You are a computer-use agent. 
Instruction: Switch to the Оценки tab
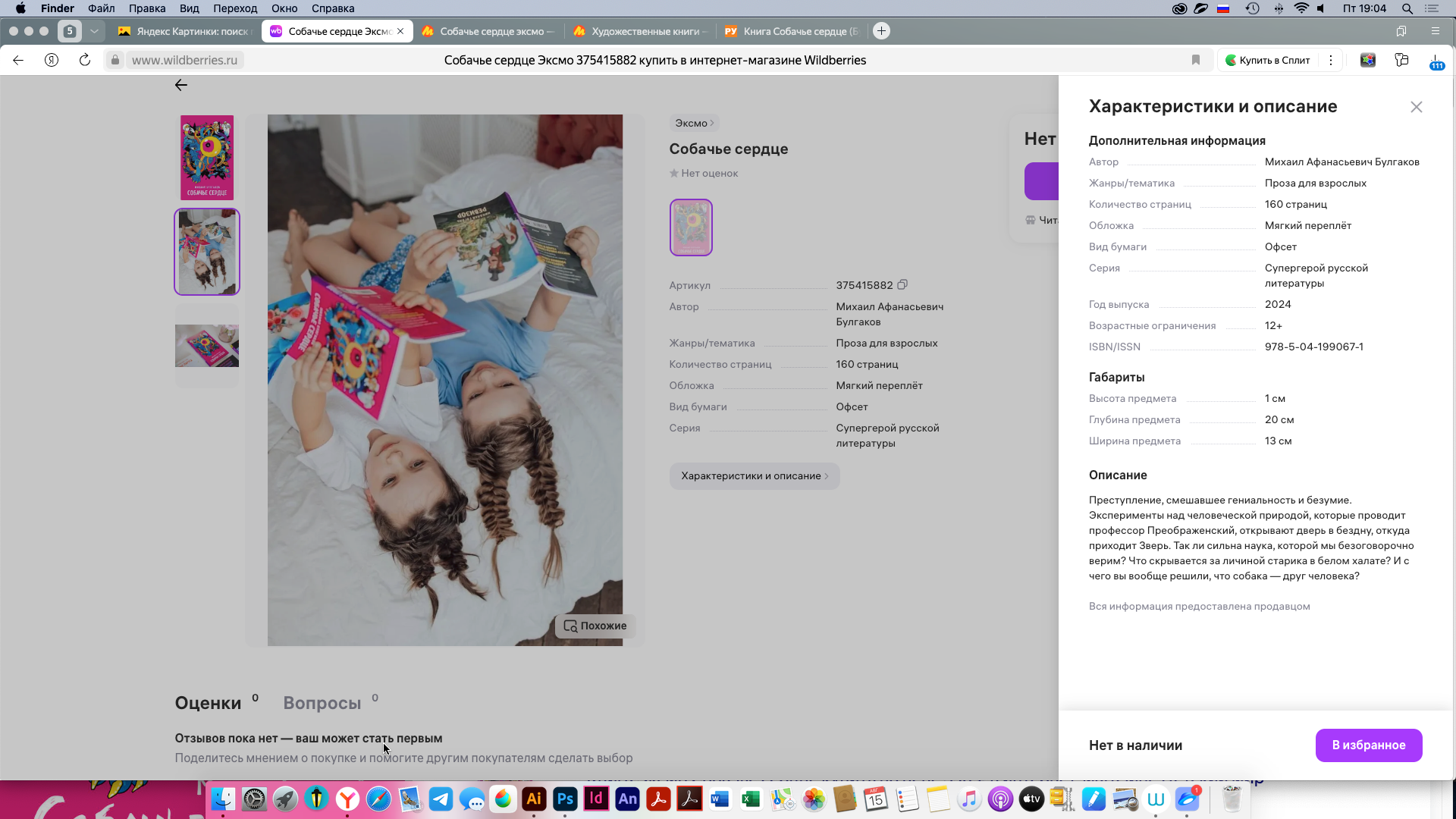[209, 703]
